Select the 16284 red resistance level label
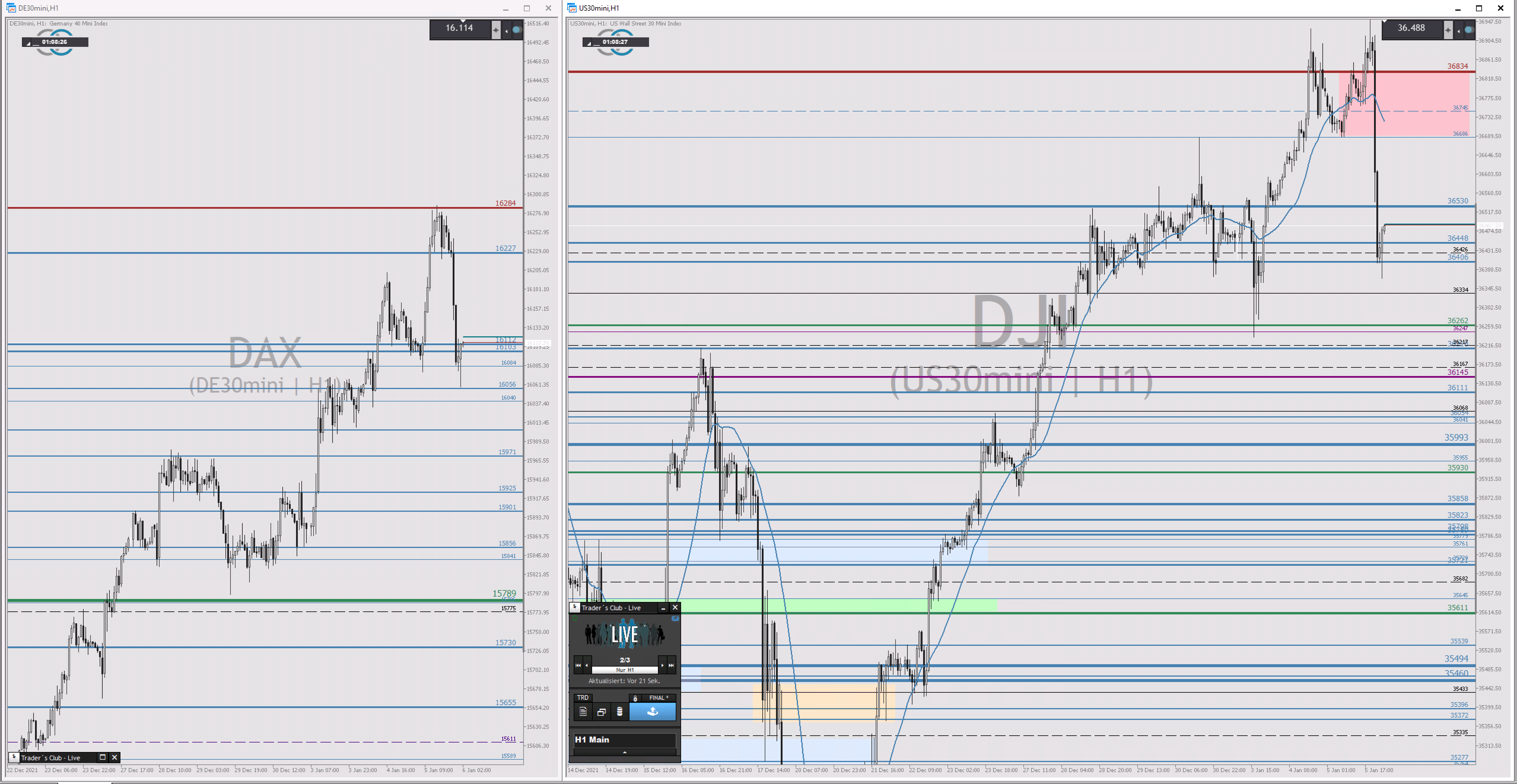Image resolution: width=1517 pixels, height=784 pixels. click(505, 203)
